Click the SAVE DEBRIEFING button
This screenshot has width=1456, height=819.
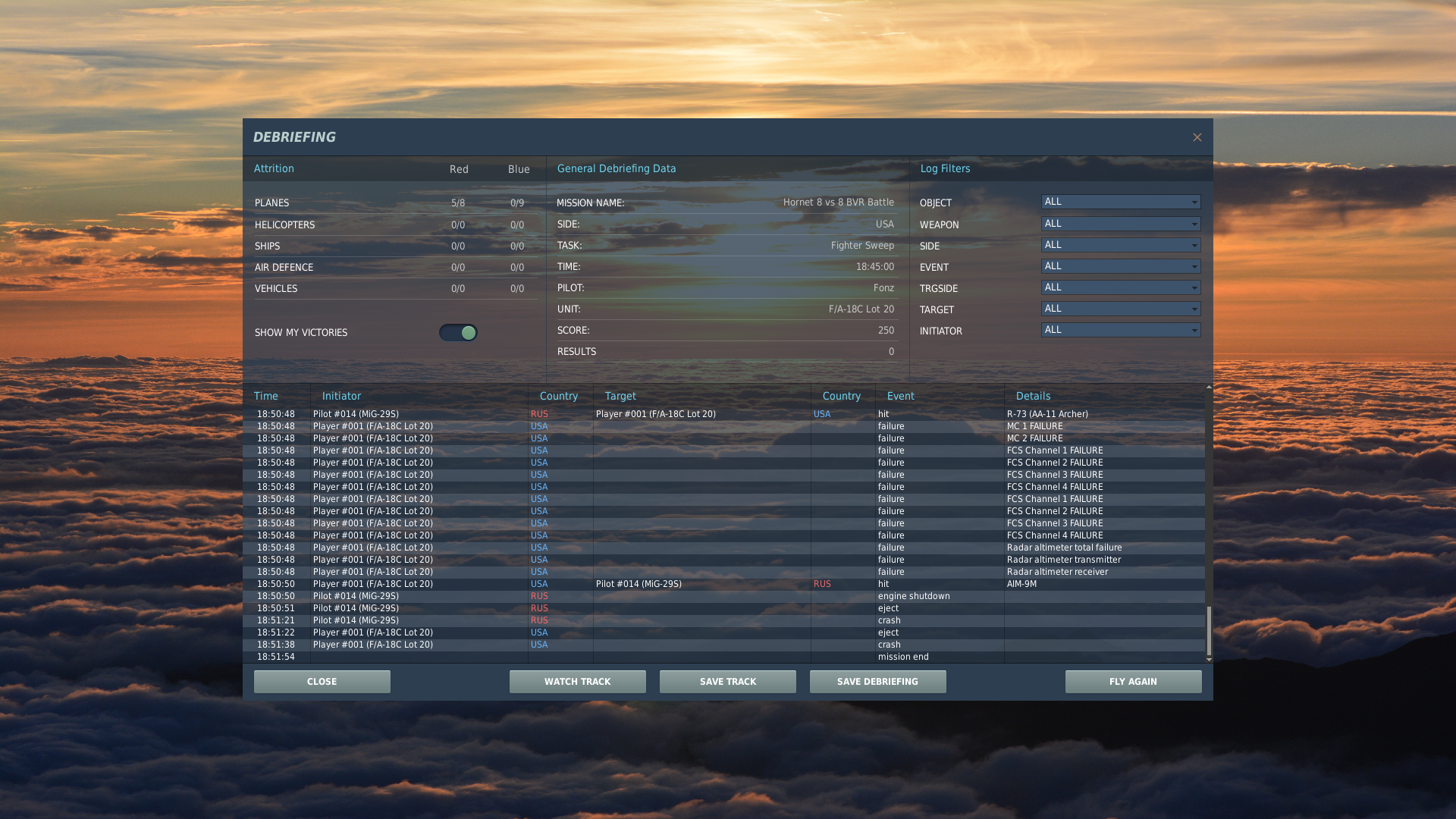(x=878, y=682)
